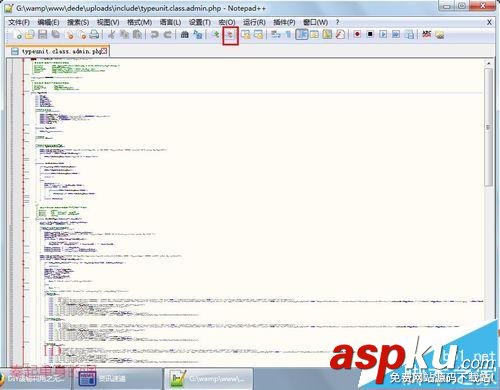Play back the recorded macro

[383, 34]
